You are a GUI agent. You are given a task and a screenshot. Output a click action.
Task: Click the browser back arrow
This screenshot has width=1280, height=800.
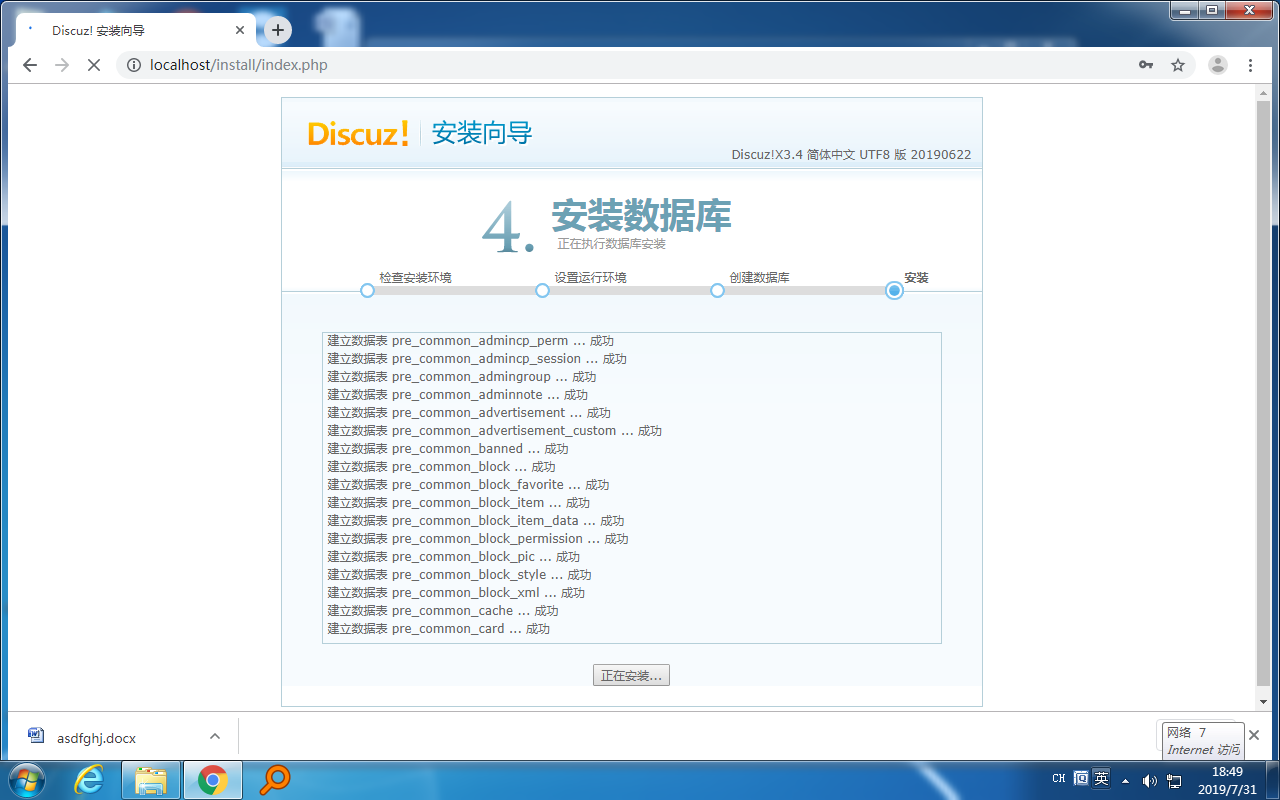tap(30, 65)
